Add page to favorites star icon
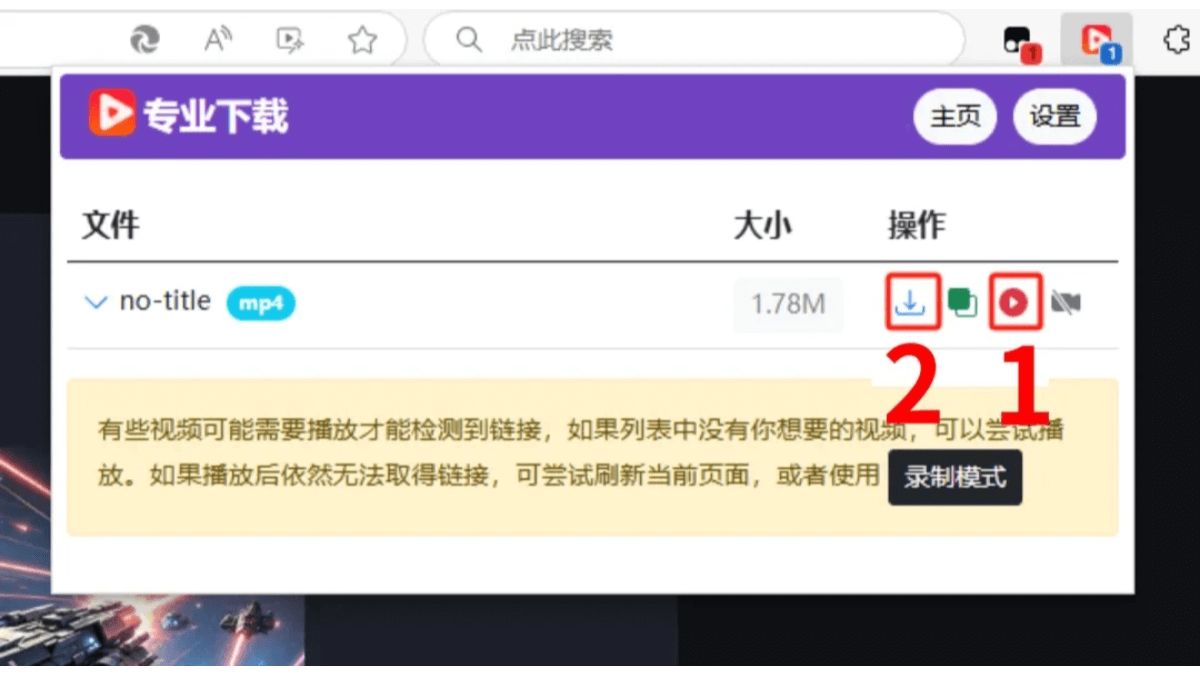Image resolution: width=1200 pixels, height=675 pixels. 362,40
